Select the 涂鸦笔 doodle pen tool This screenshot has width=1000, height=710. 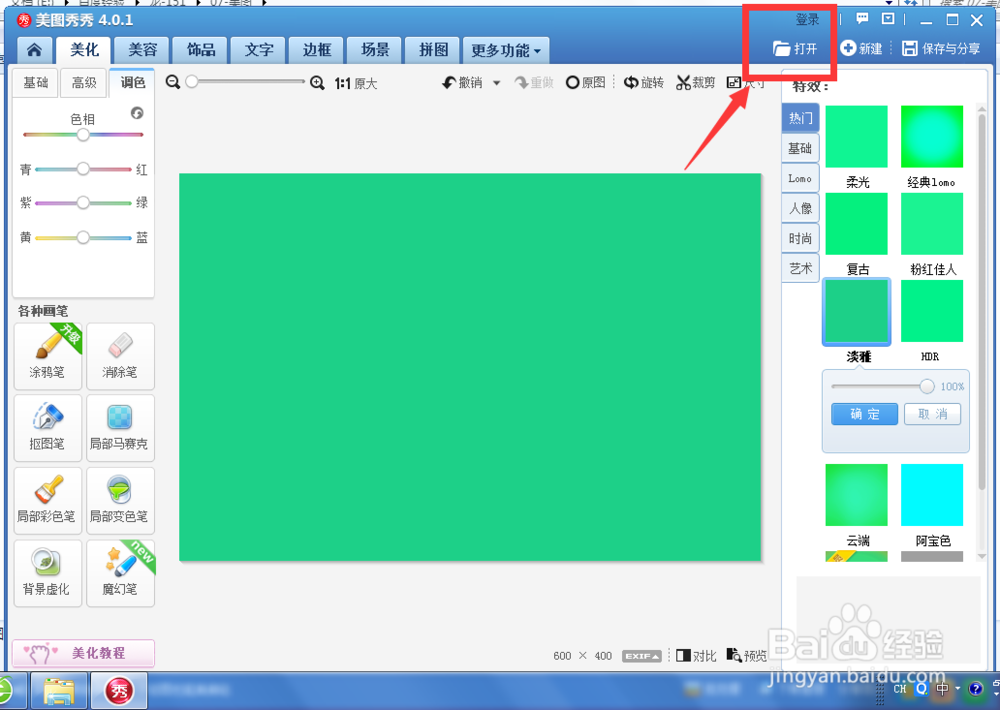[48, 356]
